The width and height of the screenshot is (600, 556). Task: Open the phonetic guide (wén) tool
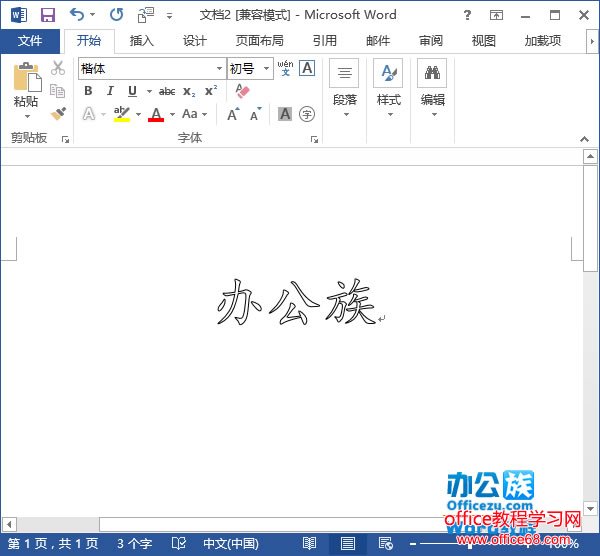[285, 68]
